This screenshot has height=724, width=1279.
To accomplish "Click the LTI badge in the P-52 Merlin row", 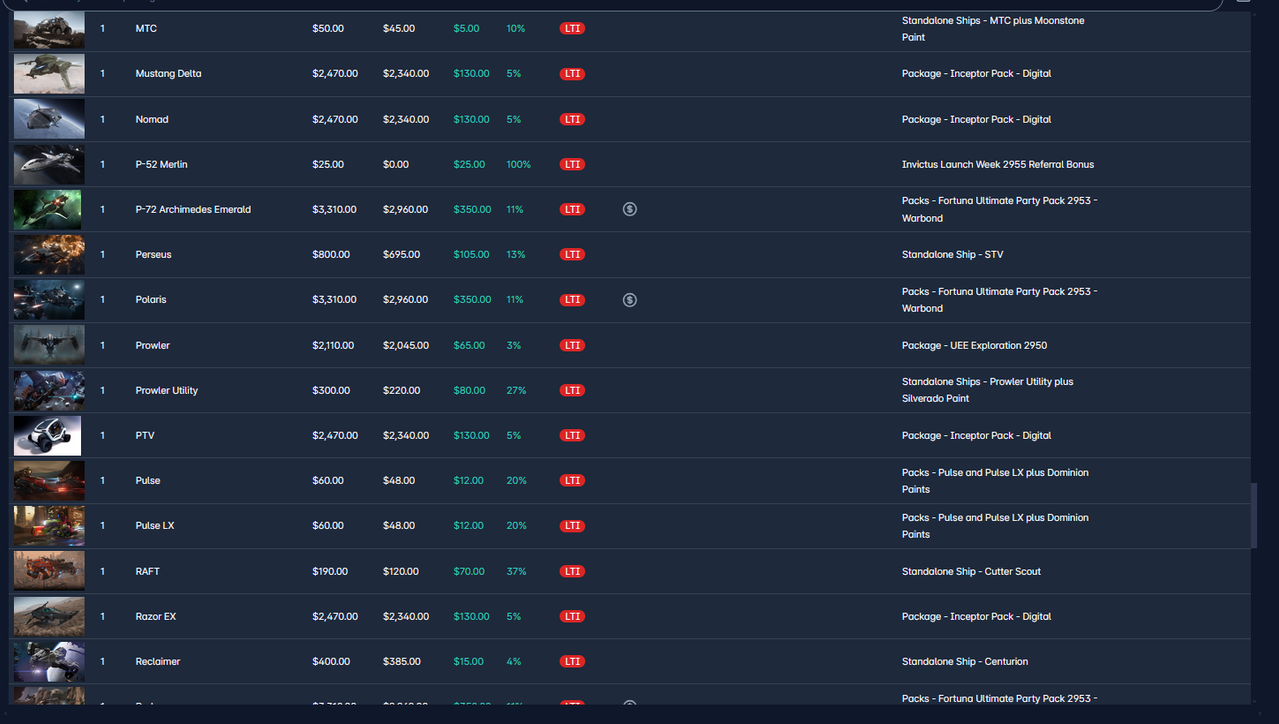I will point(572,164).
